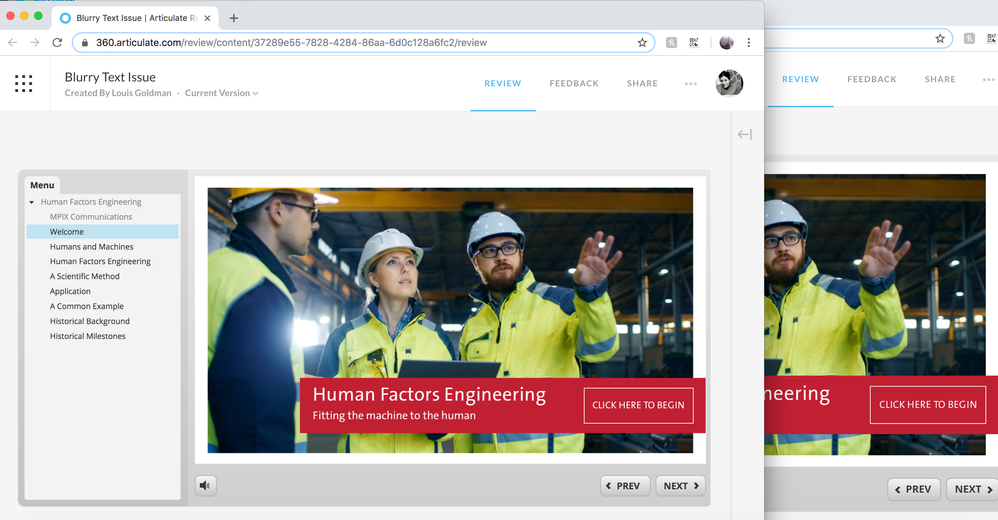
Task: Click the user profile avatar photo
Action: coord(729,83)
